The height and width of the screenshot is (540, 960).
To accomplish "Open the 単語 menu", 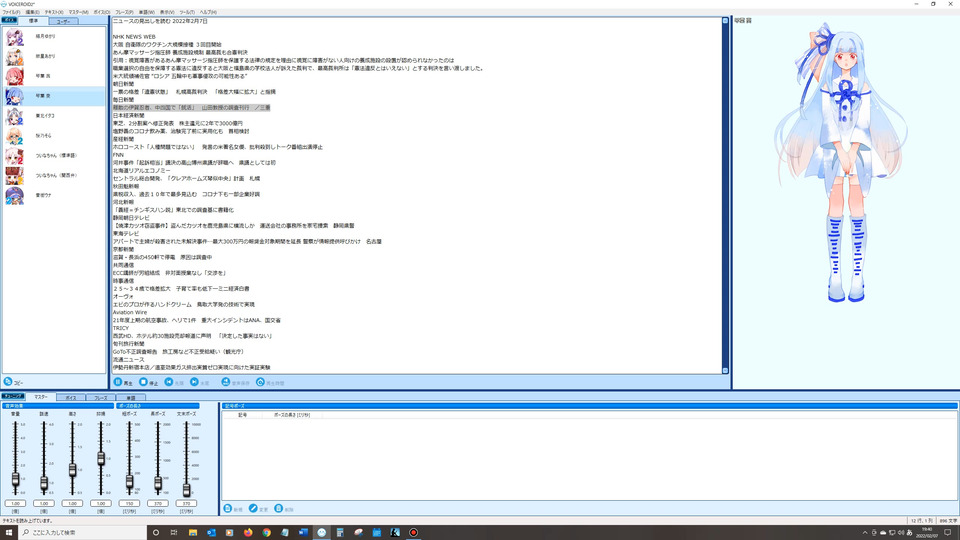I will [x=147, y=12].
